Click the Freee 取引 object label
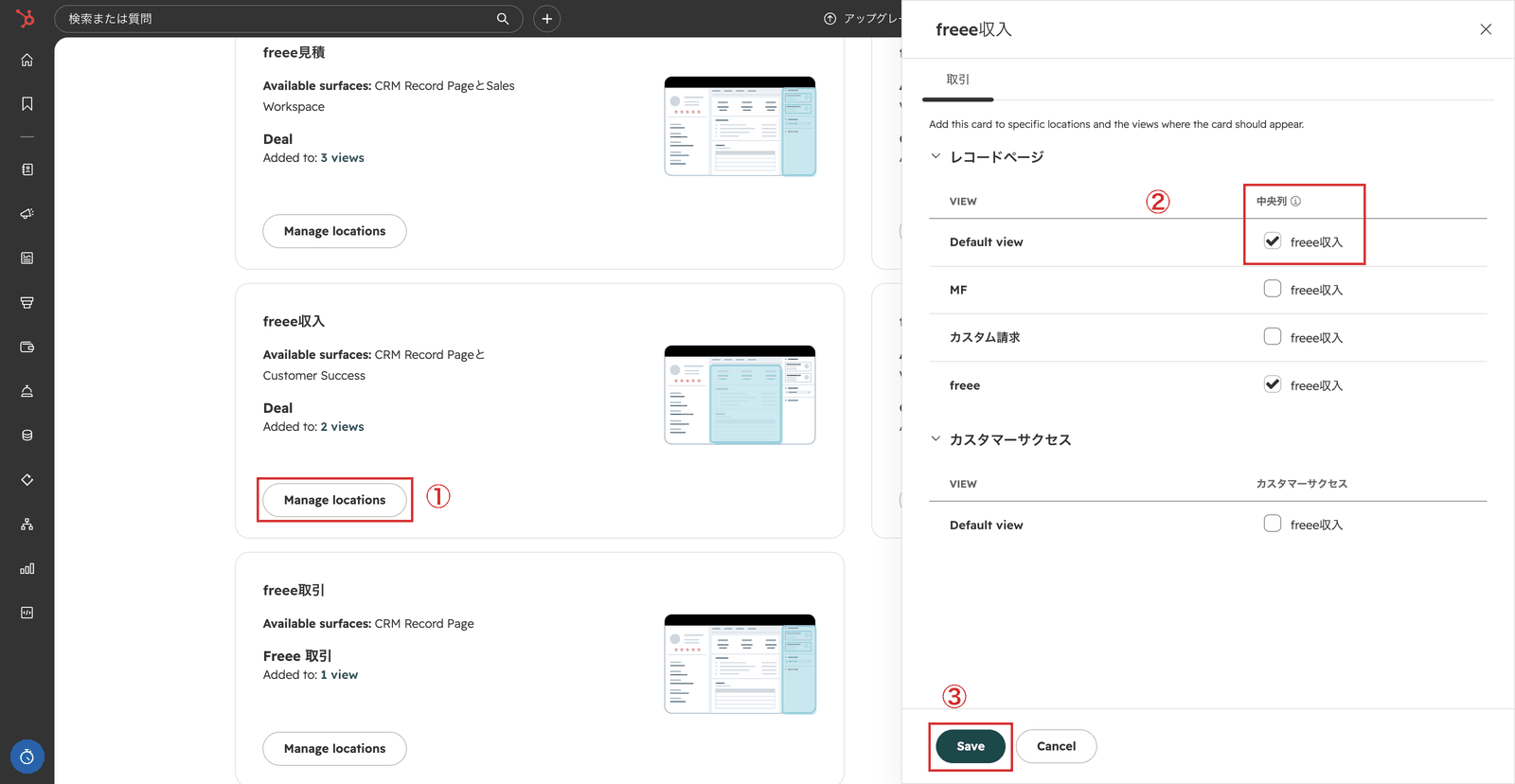Viewport: 1515px width, 784px height. (297, 656)
